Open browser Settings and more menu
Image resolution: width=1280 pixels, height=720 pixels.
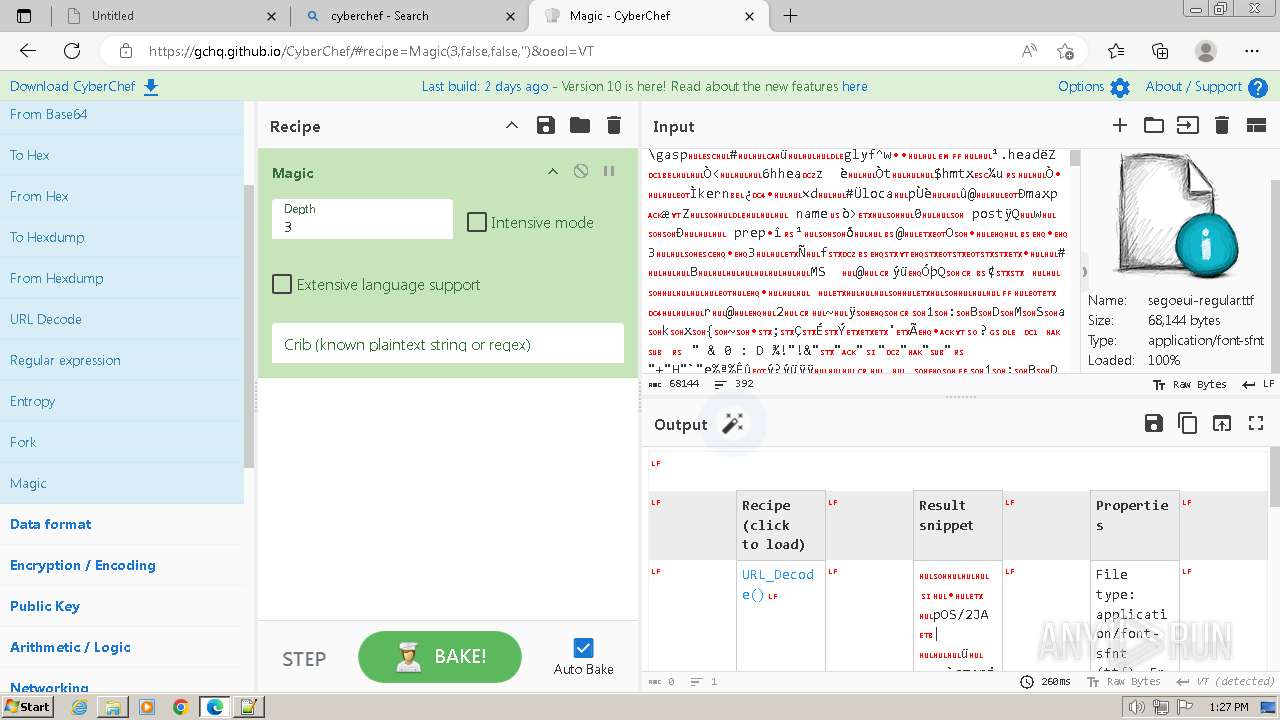point(1252,51)
